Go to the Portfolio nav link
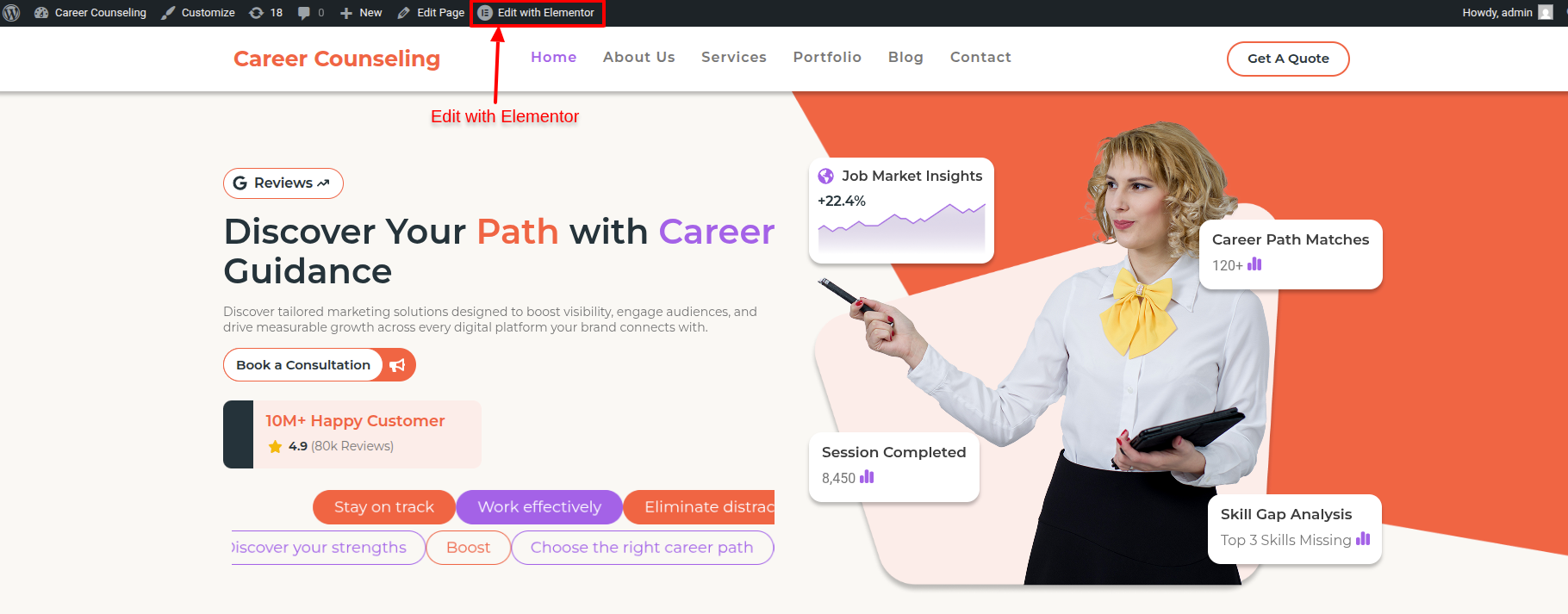Viewport: 1568px width, 614px height. (827, 57)
